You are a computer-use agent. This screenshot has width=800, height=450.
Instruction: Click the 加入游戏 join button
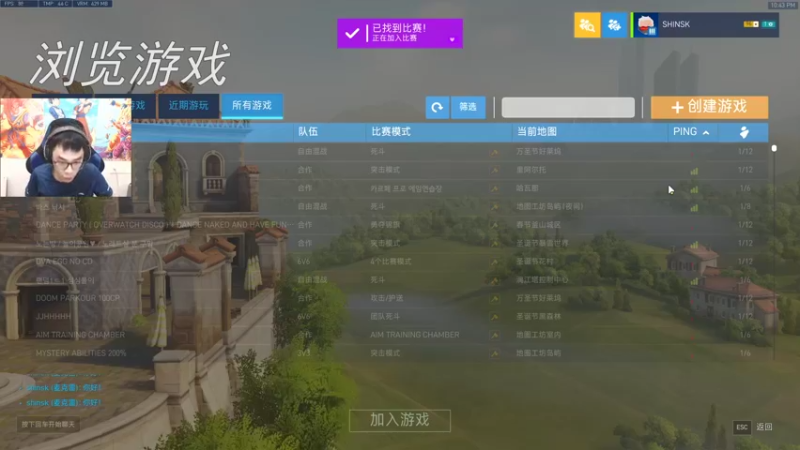tap(399, 420)
